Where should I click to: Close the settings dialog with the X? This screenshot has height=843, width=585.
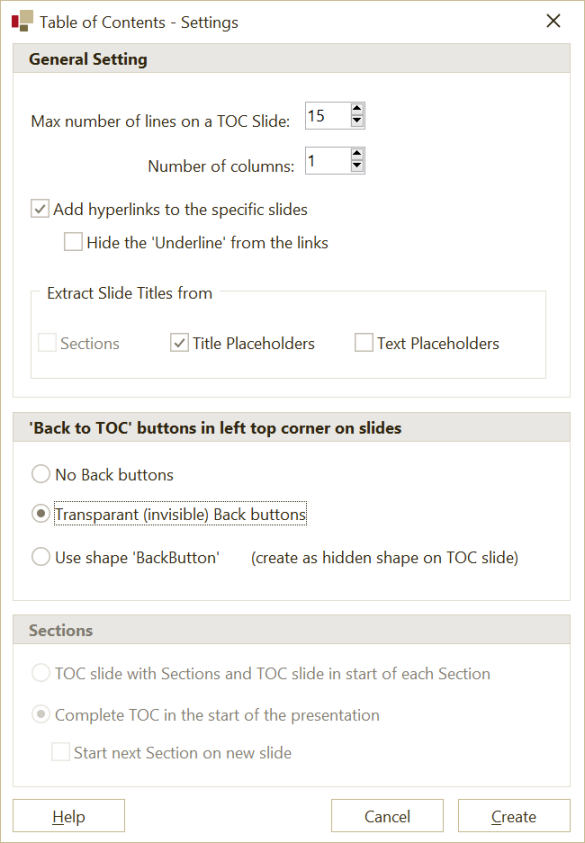[x=553, y=20]
